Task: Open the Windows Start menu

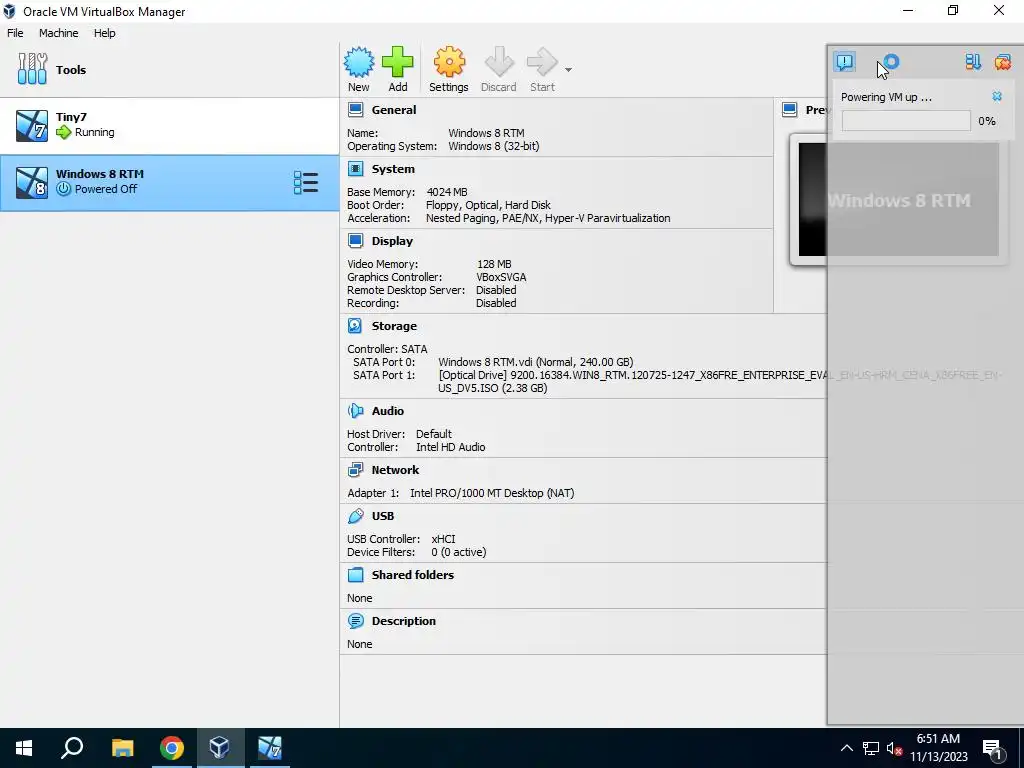Action: 24,748
